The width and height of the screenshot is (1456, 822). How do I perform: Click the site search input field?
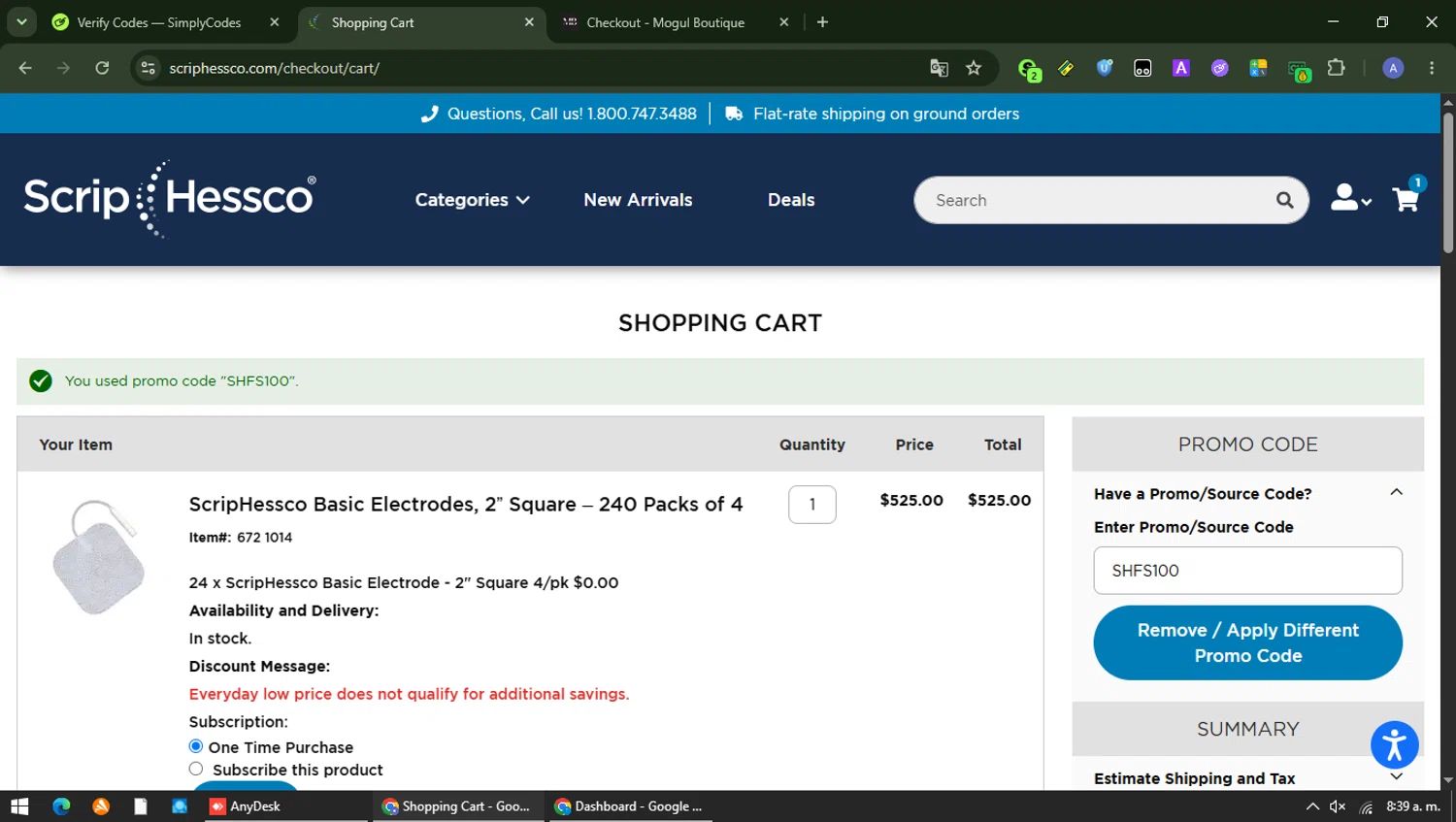coord(1097,200)
